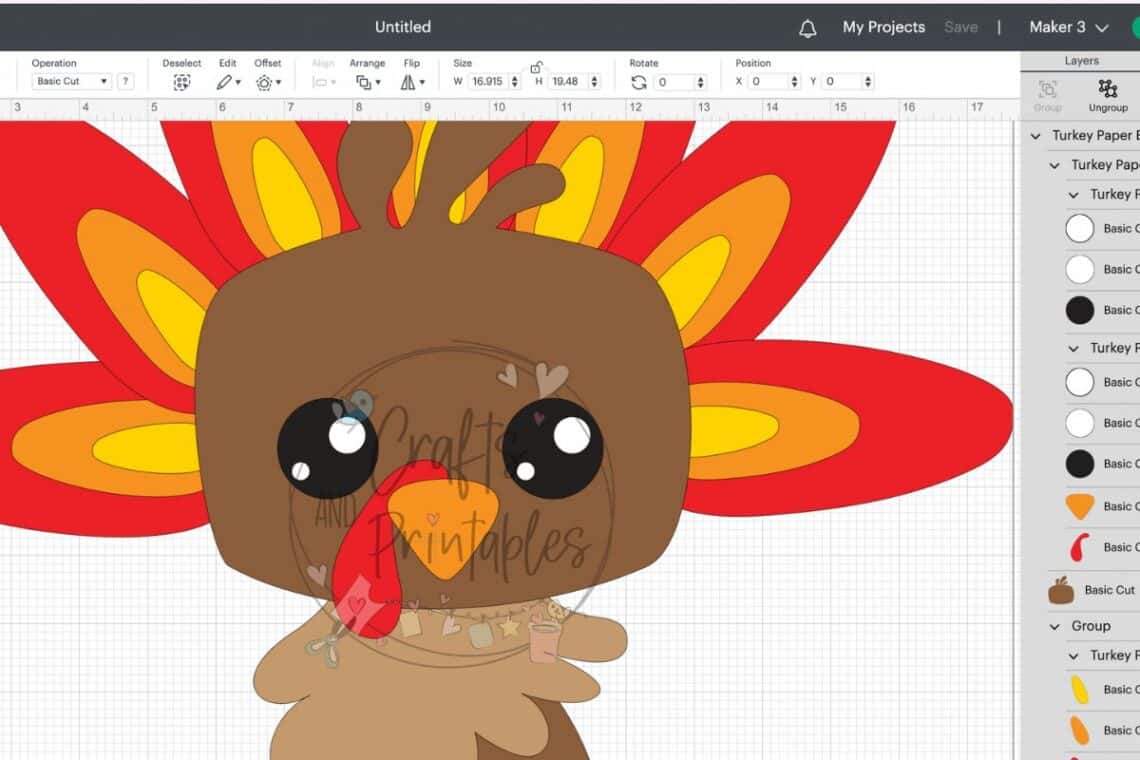Image resolution: width=1140 pixels, height=760 pixels.
Task: Click the Position Y field
Action: point(843,81)
